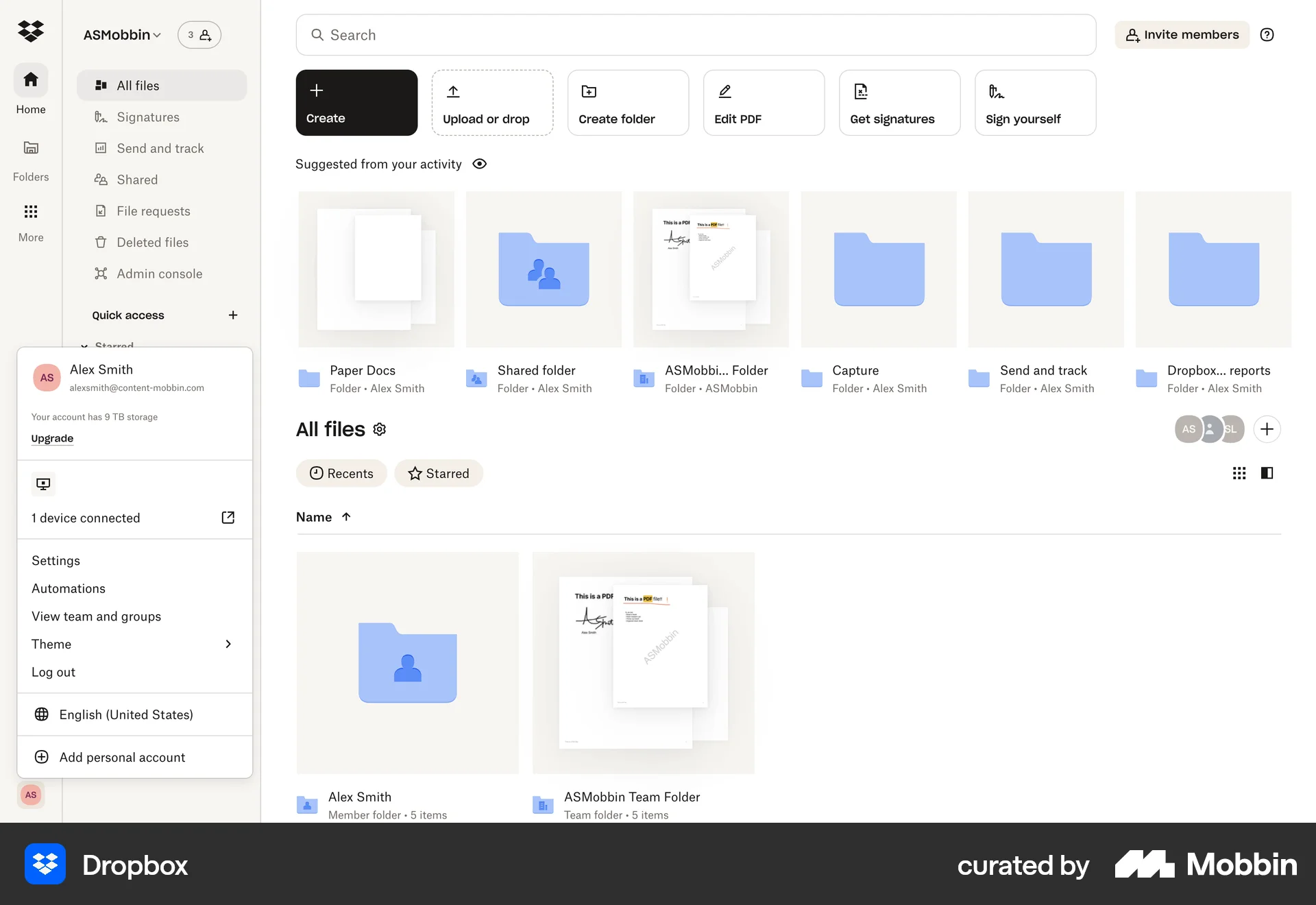Open the All files settings gear

pos(378,429)
